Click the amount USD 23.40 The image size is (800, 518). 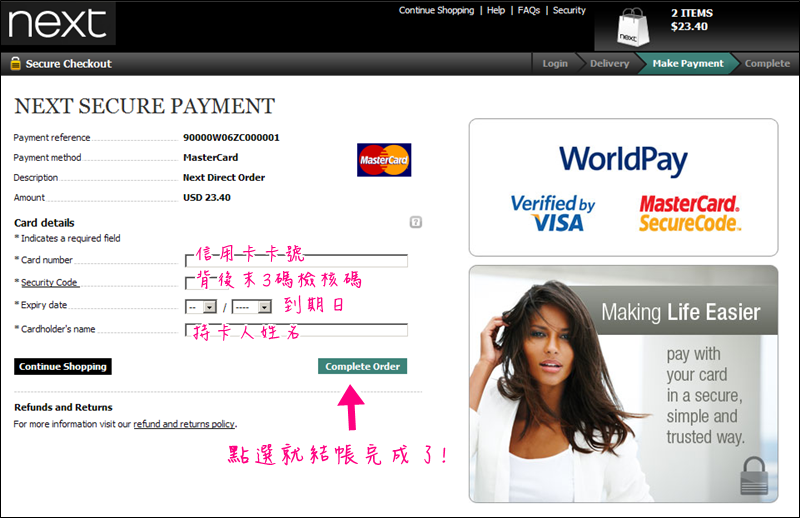pyautogui.click(x=207, y=198)
